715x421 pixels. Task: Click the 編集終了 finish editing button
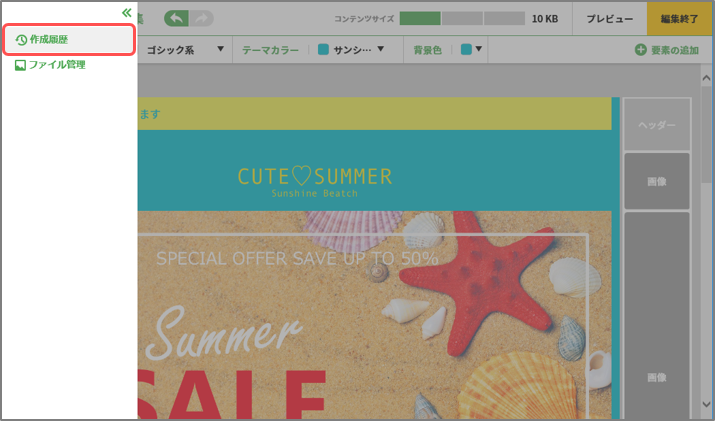[679, 19]
